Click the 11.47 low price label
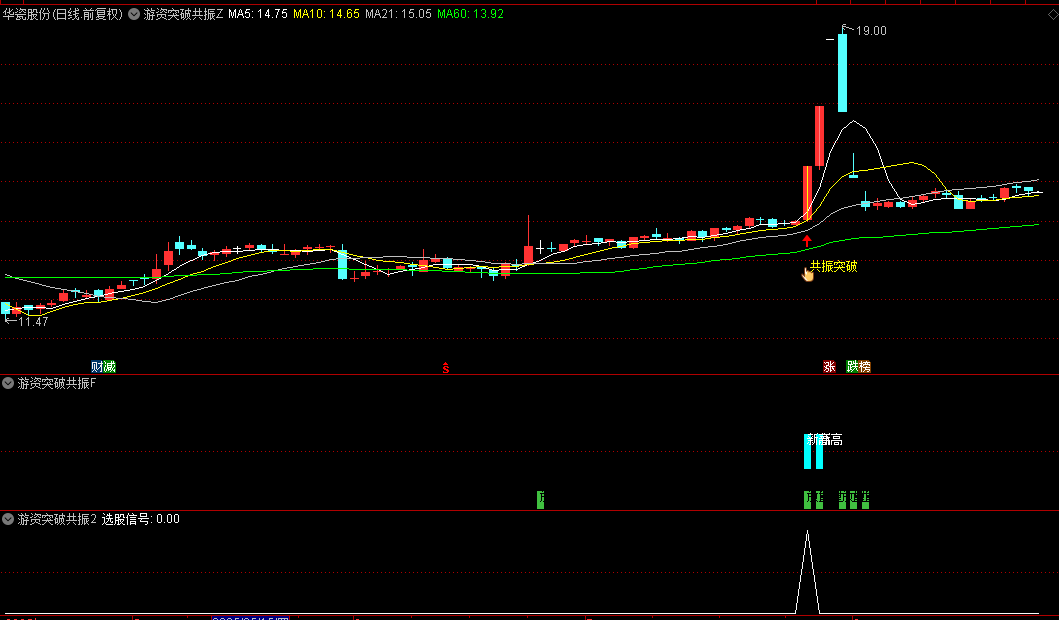 [33, 322]
